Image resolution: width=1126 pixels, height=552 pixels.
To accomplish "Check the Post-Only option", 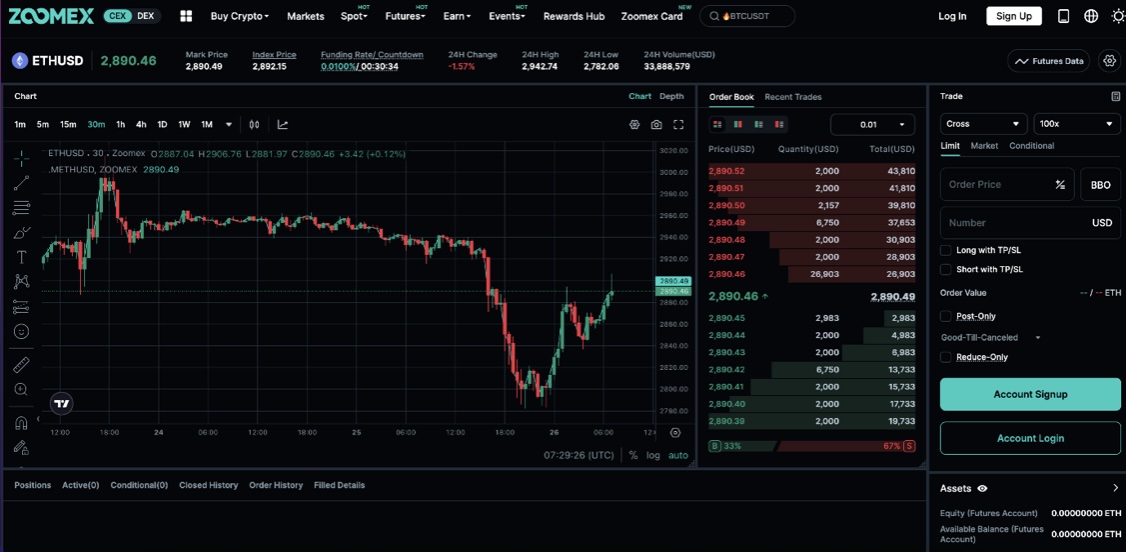I will 946,316.
